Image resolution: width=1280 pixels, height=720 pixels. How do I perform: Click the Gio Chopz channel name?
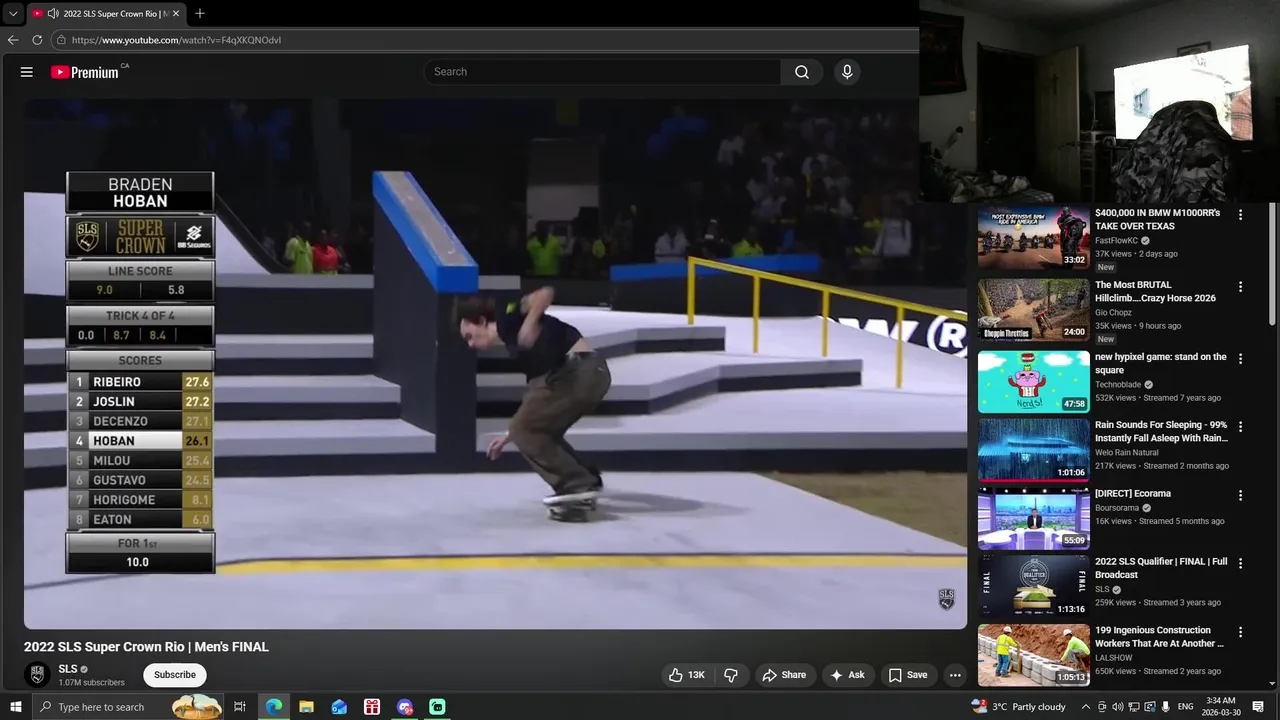pos(1113,313)
